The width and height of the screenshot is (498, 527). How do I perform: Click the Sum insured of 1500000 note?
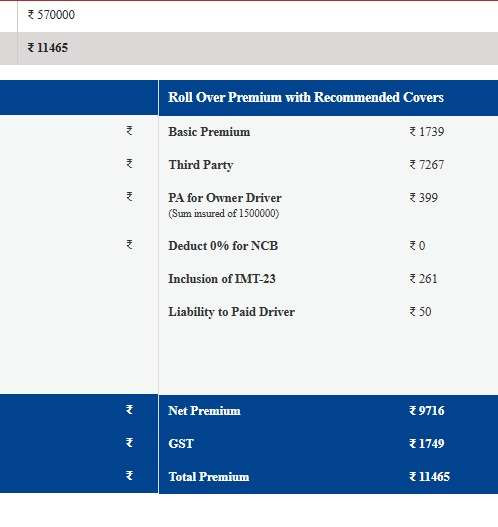click(x=223, y=213)
